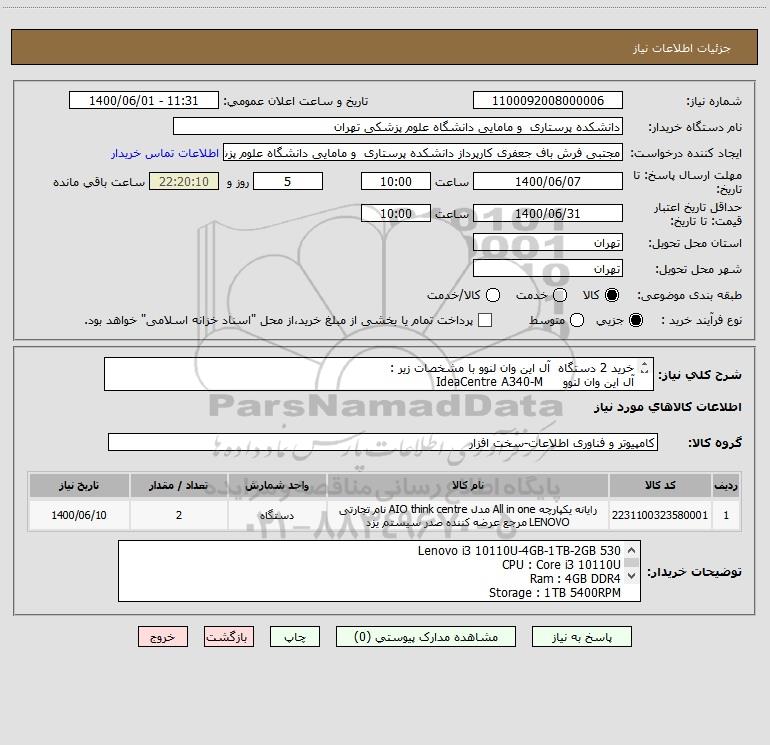Screen dimensions: 770x745
Task: Click the ردیف column header
Action: pyautogui.click(x=726, y=485)
